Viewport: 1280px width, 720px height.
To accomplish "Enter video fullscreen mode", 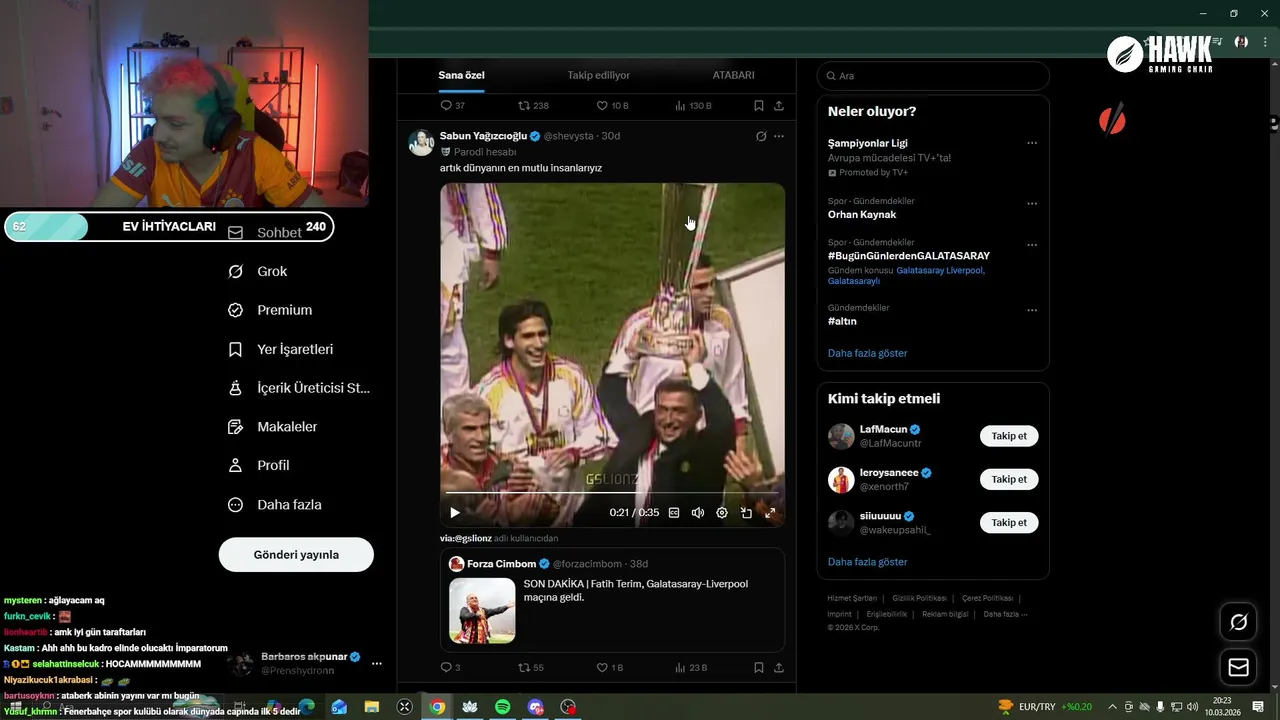I will [770, 513].
